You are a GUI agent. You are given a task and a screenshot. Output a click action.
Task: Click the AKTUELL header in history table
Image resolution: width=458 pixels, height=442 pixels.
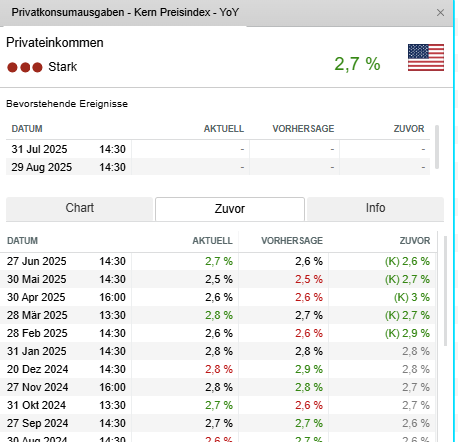point(212,241)
